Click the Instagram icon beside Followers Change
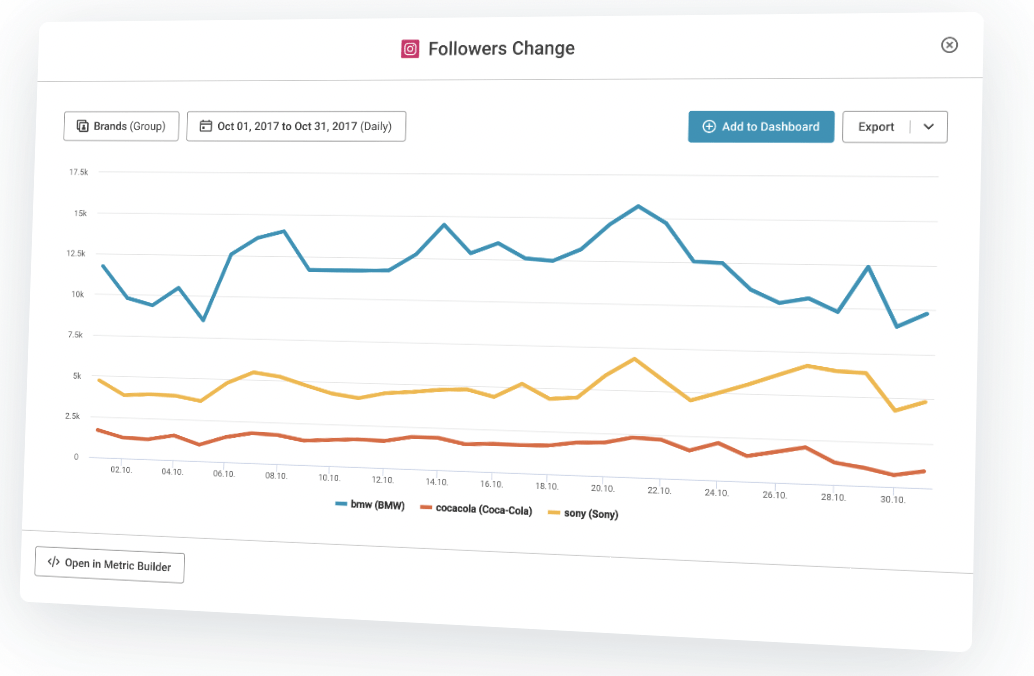 click(x=410, y=49)
